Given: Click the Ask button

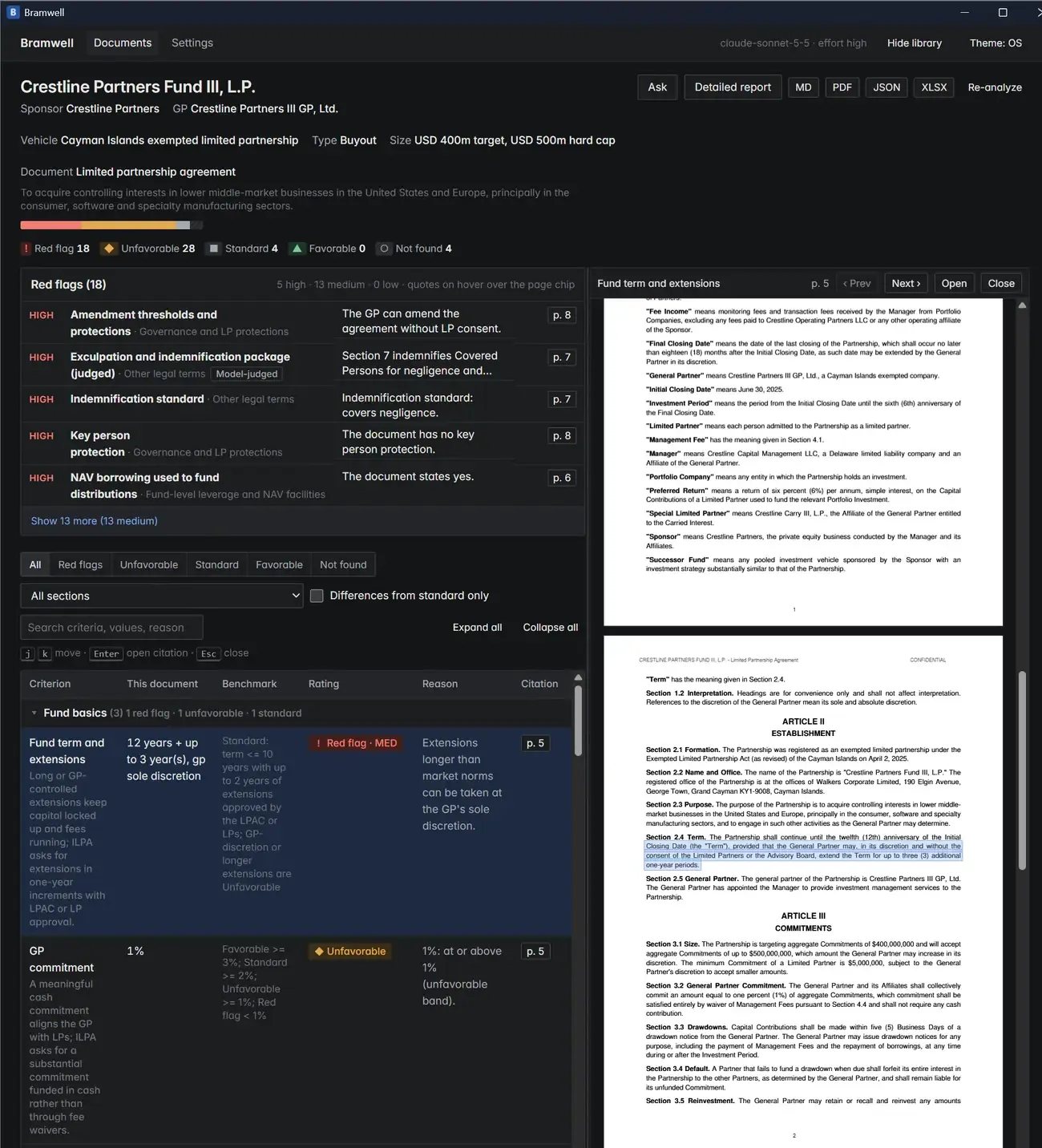Looking at the screenshot, I should (x=657, y=87).
